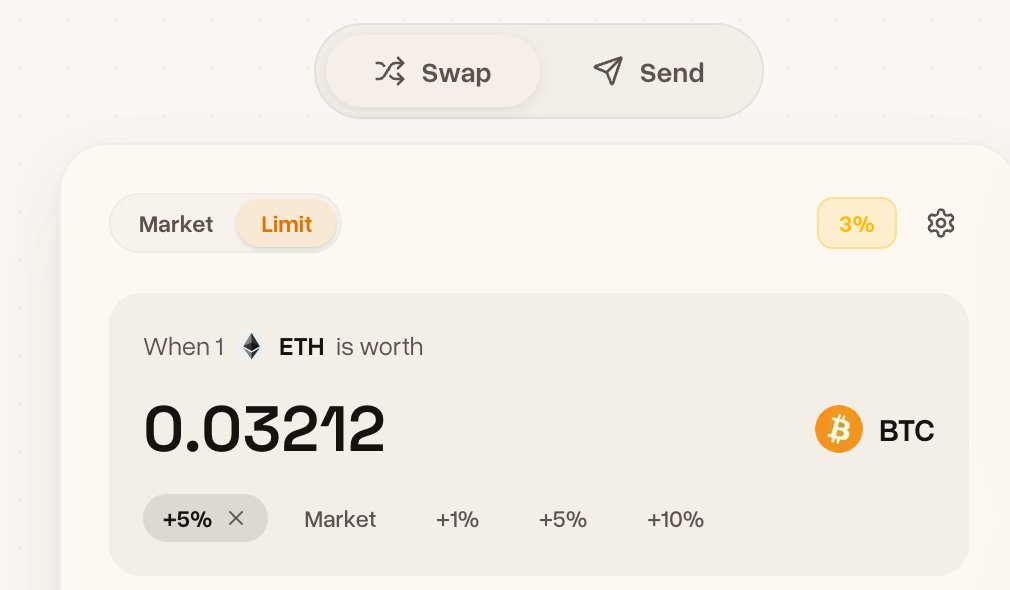Choose the unselected +5% price preset
Viewport: 1010px width, 590px height.
pyautogui.click(x=562, y=520)
